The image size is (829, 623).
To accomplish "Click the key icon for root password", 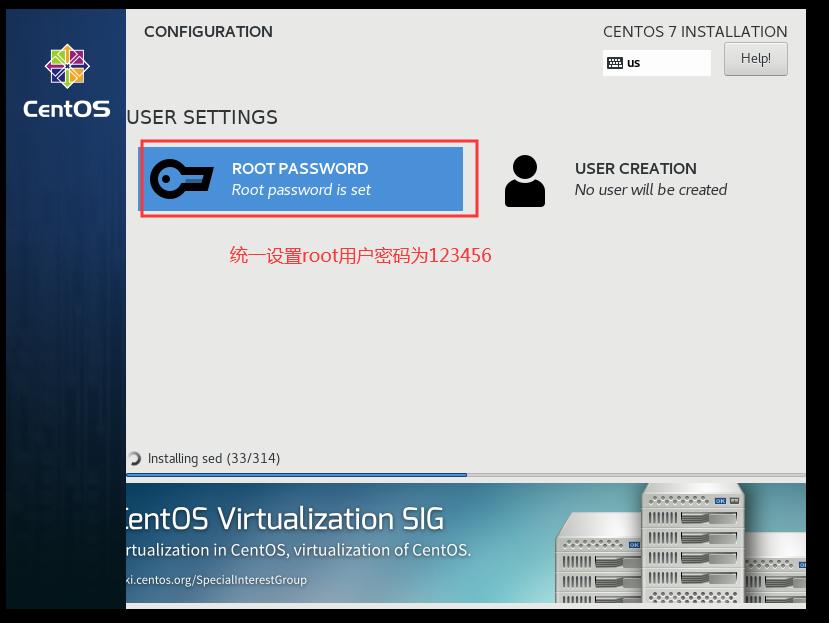I will pyautogui.click(x=181, y=179).
